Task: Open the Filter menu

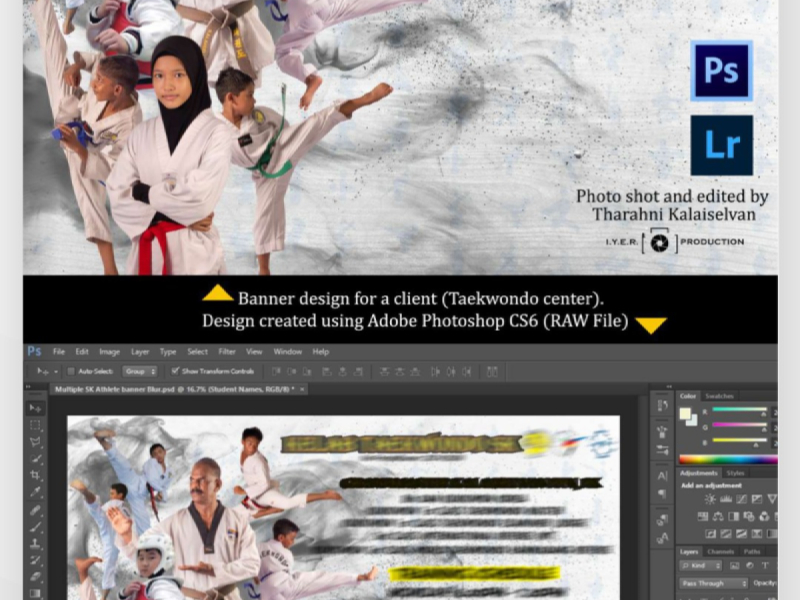Action: pyautogui.click(x=227, y=352)
